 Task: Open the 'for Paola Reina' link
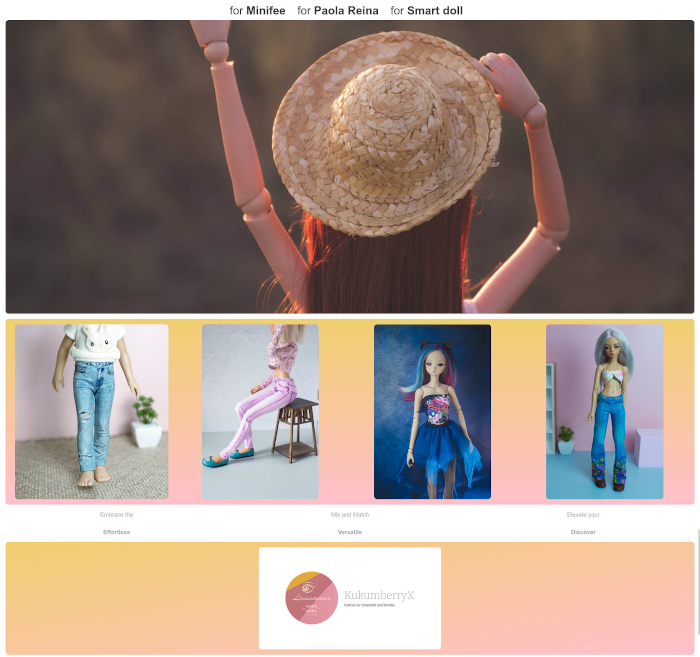[338, 11]
